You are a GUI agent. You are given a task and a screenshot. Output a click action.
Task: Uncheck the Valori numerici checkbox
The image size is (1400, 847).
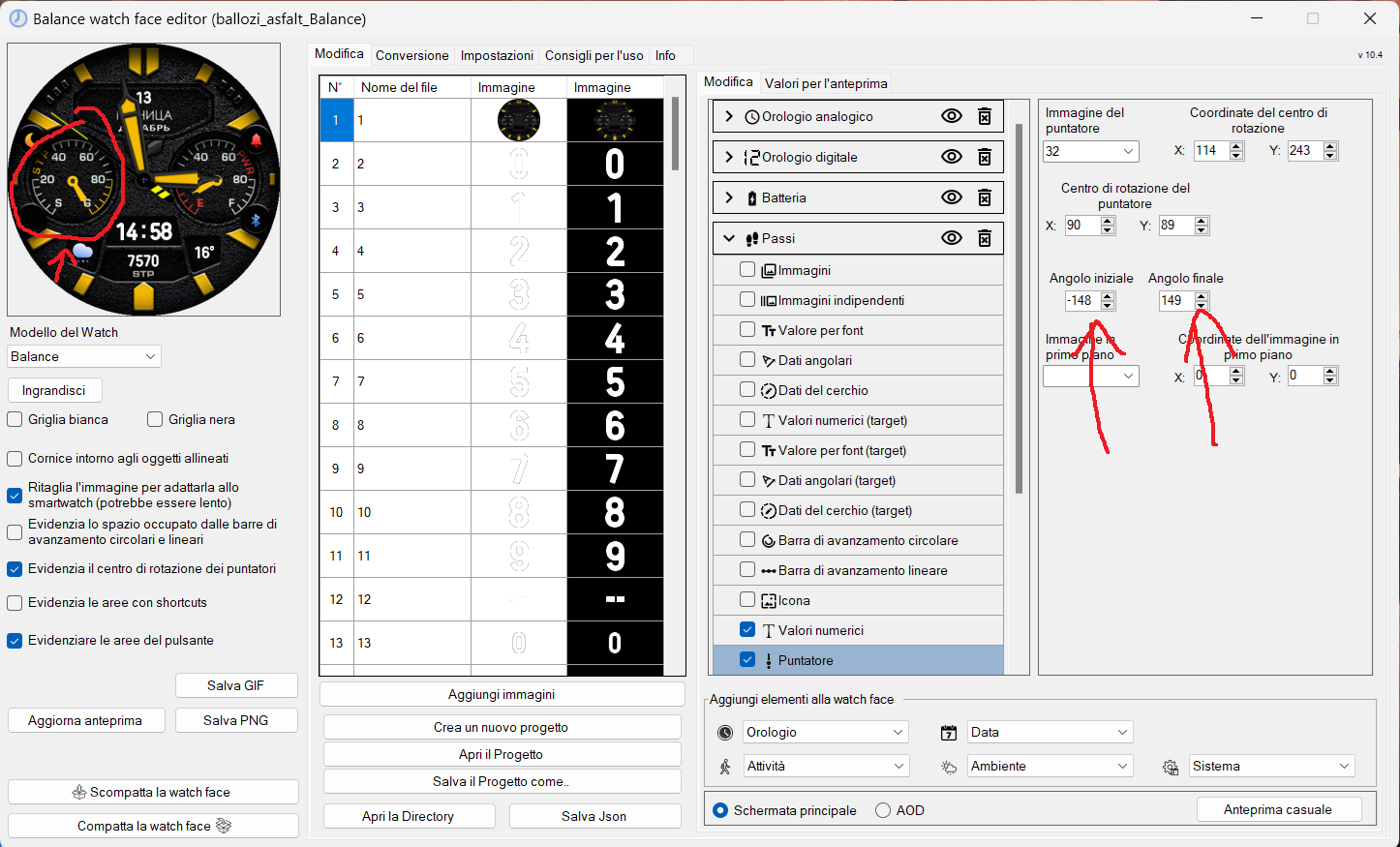click(747, 630)
